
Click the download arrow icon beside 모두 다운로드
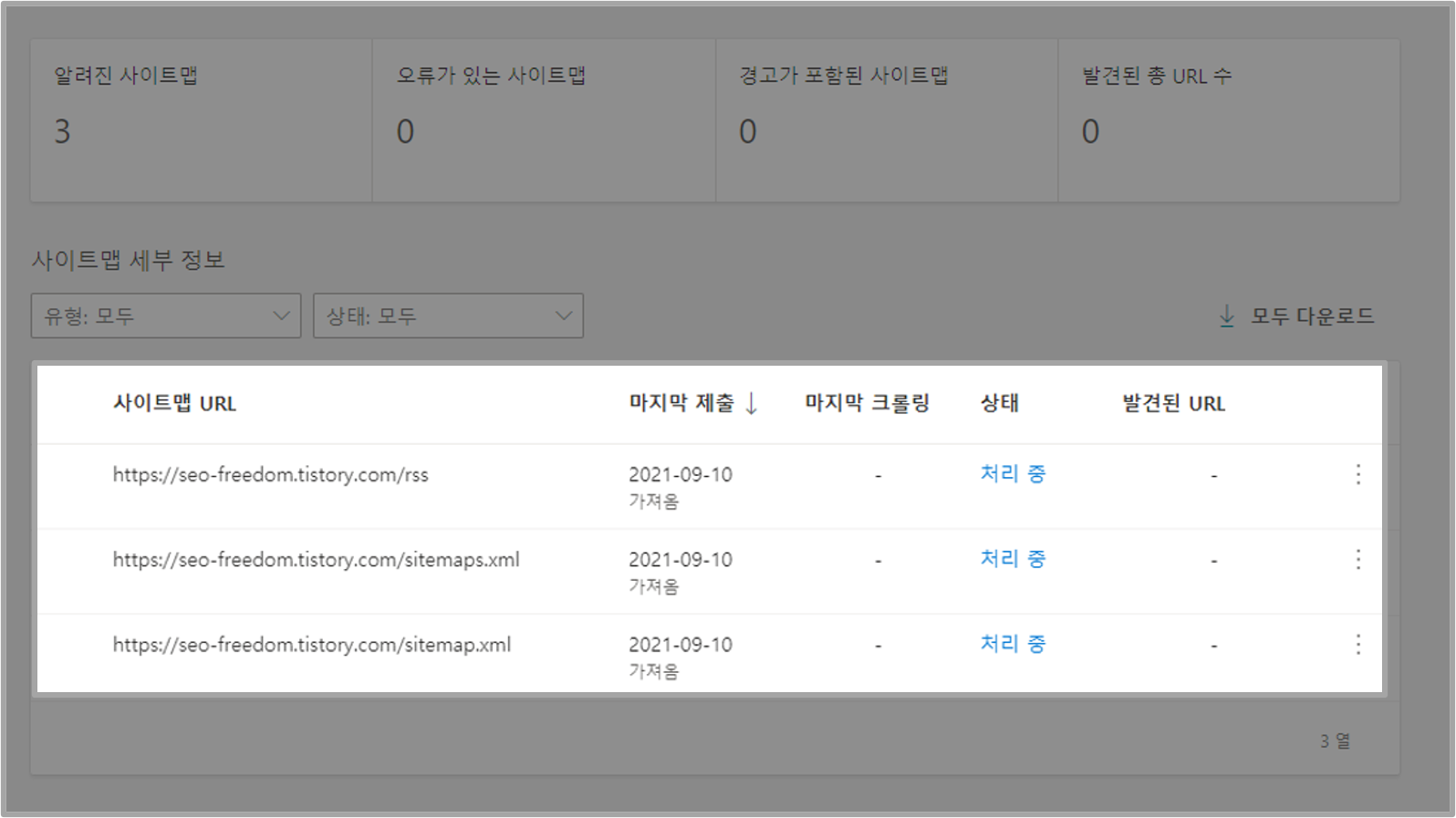pos(1227,316)
